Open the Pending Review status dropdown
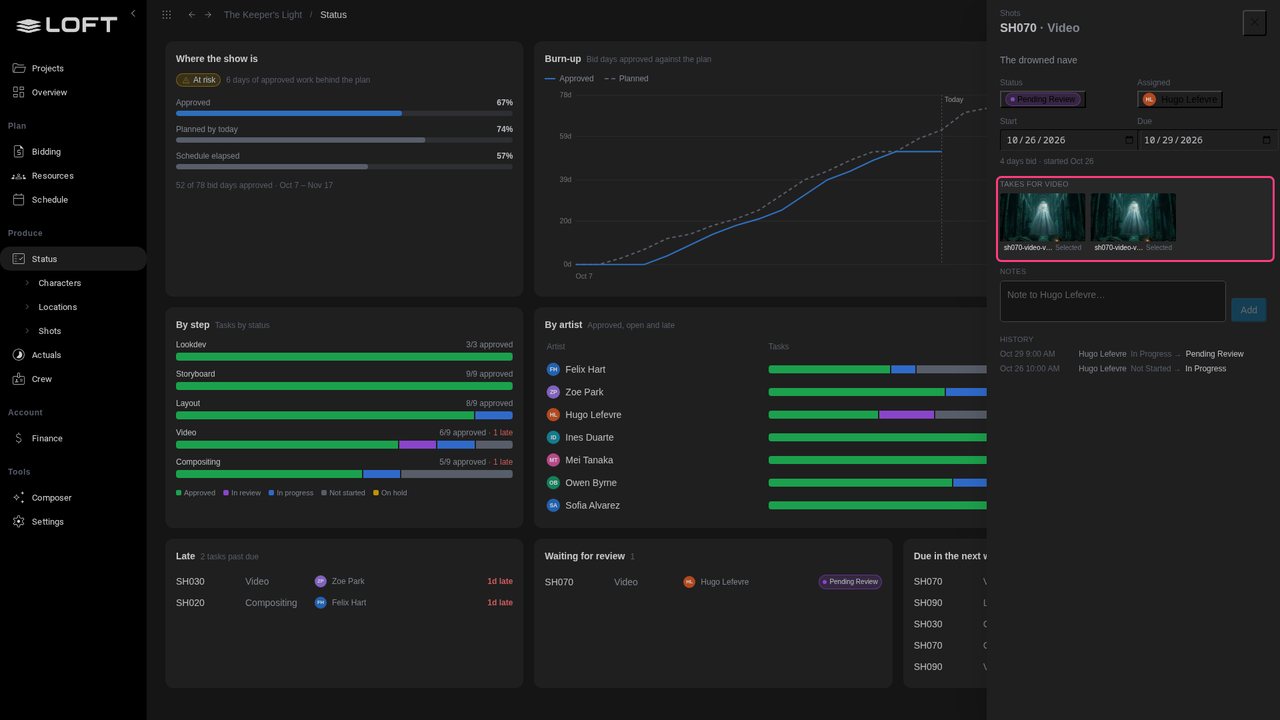1280x720 pixels. pos(1043,99)
